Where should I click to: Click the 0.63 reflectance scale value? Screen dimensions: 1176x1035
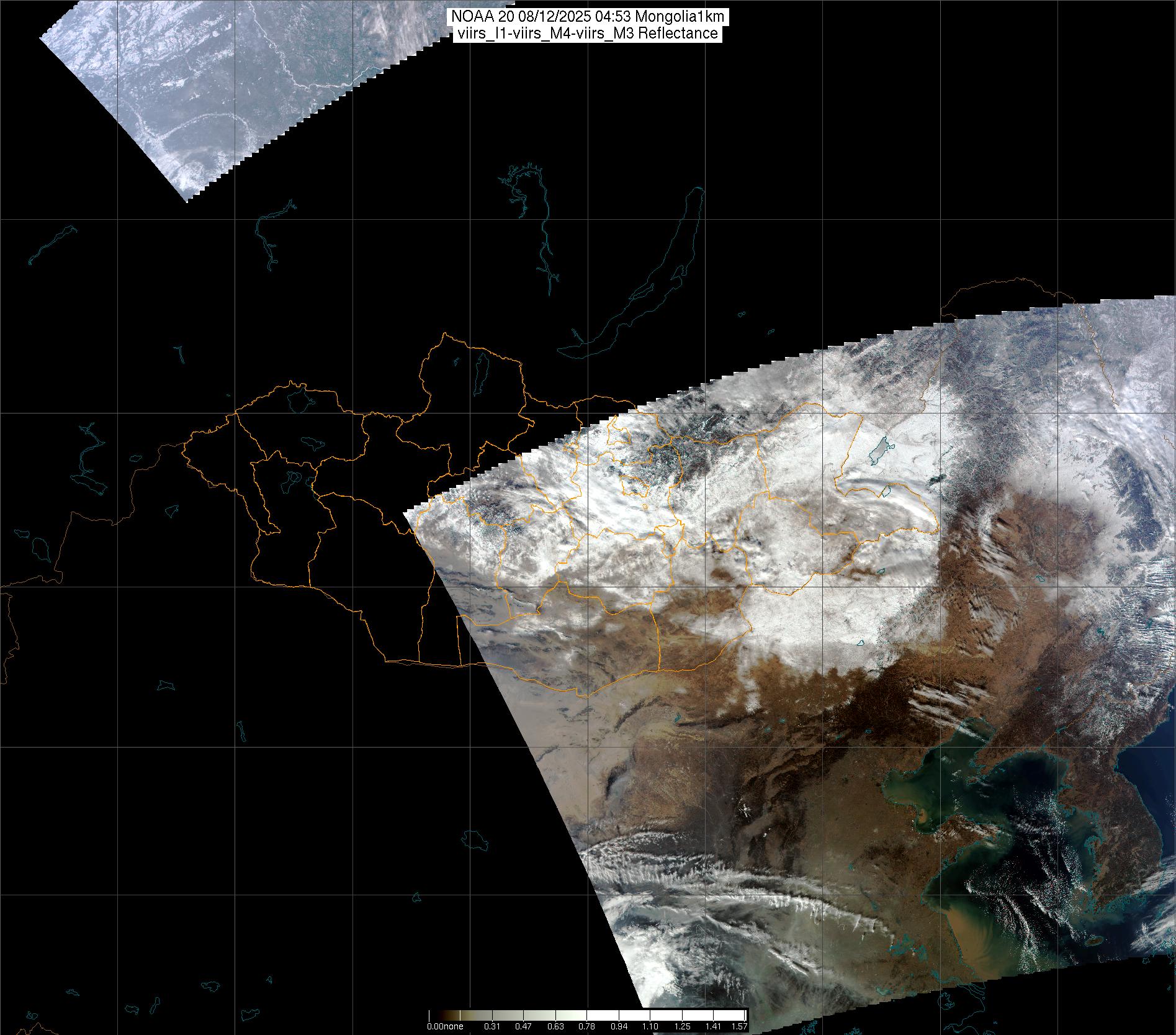tap(555, 1026)
